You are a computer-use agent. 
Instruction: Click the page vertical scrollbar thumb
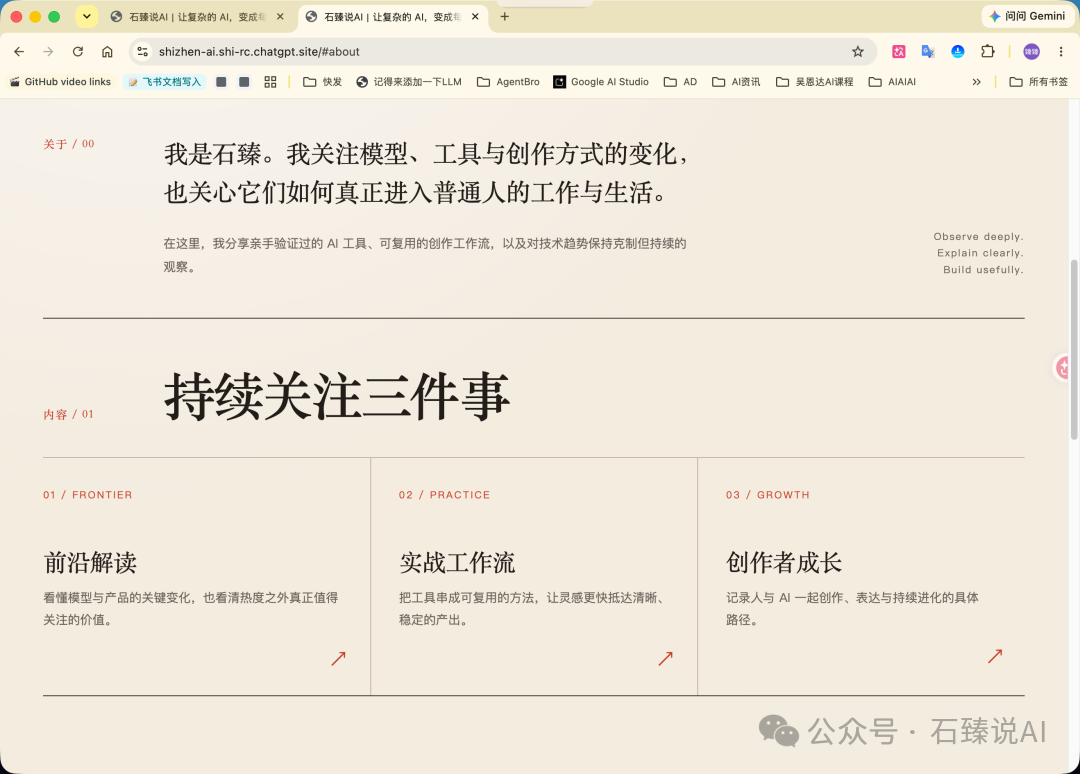[1074, 350]
